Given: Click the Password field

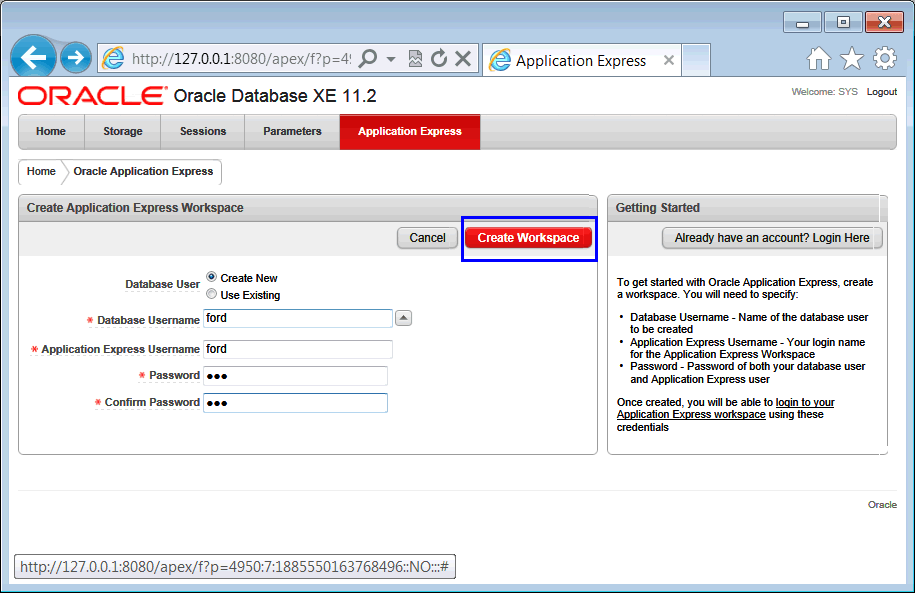Looking at the screenshot, I should (x=295, y=376).
